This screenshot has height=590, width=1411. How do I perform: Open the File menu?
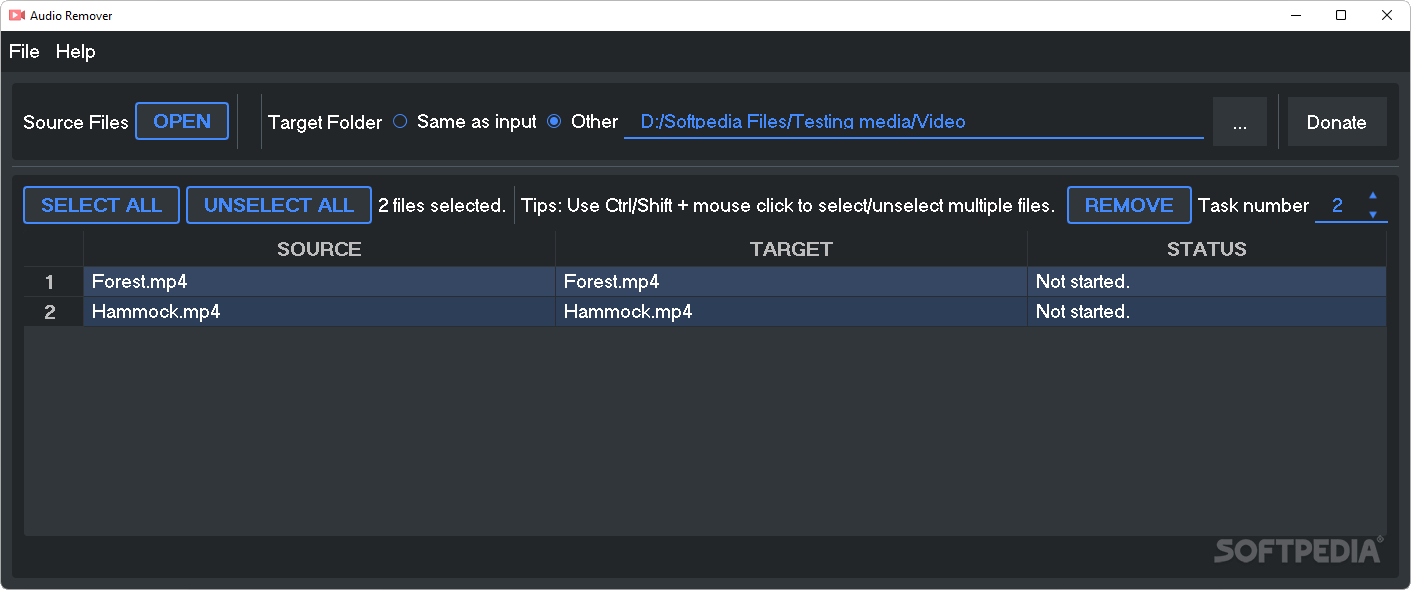[23, 51]
